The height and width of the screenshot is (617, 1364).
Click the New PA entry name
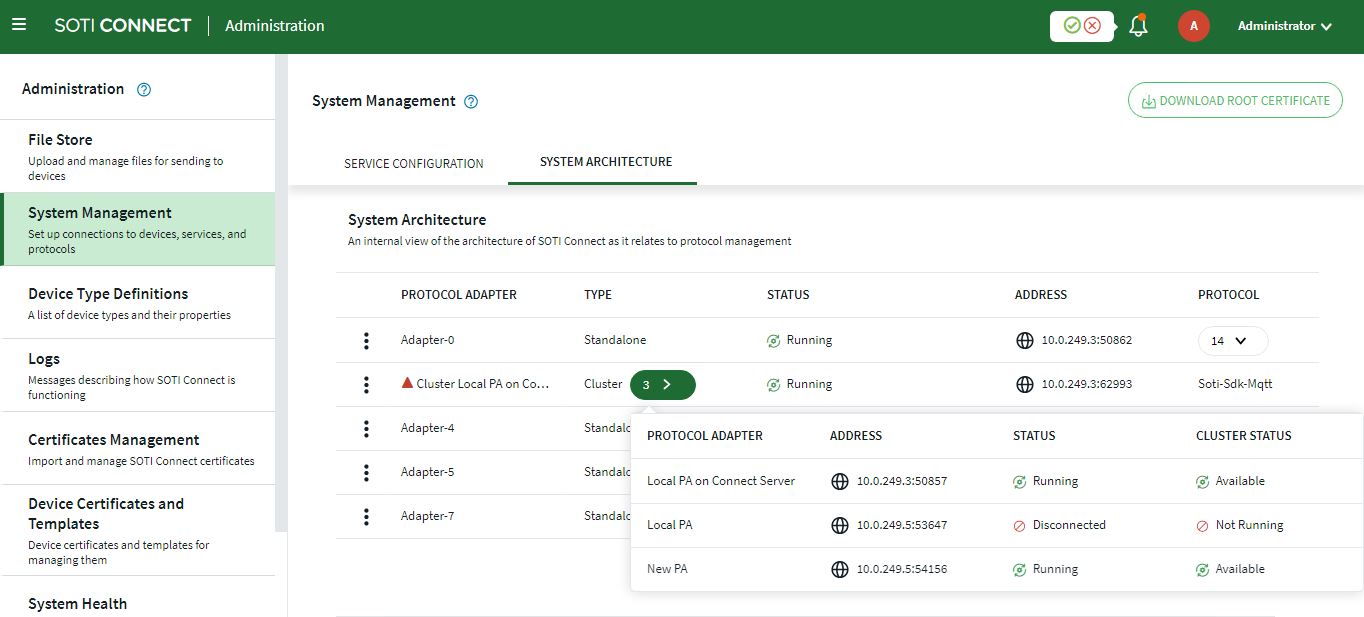[x=667, y=569]
